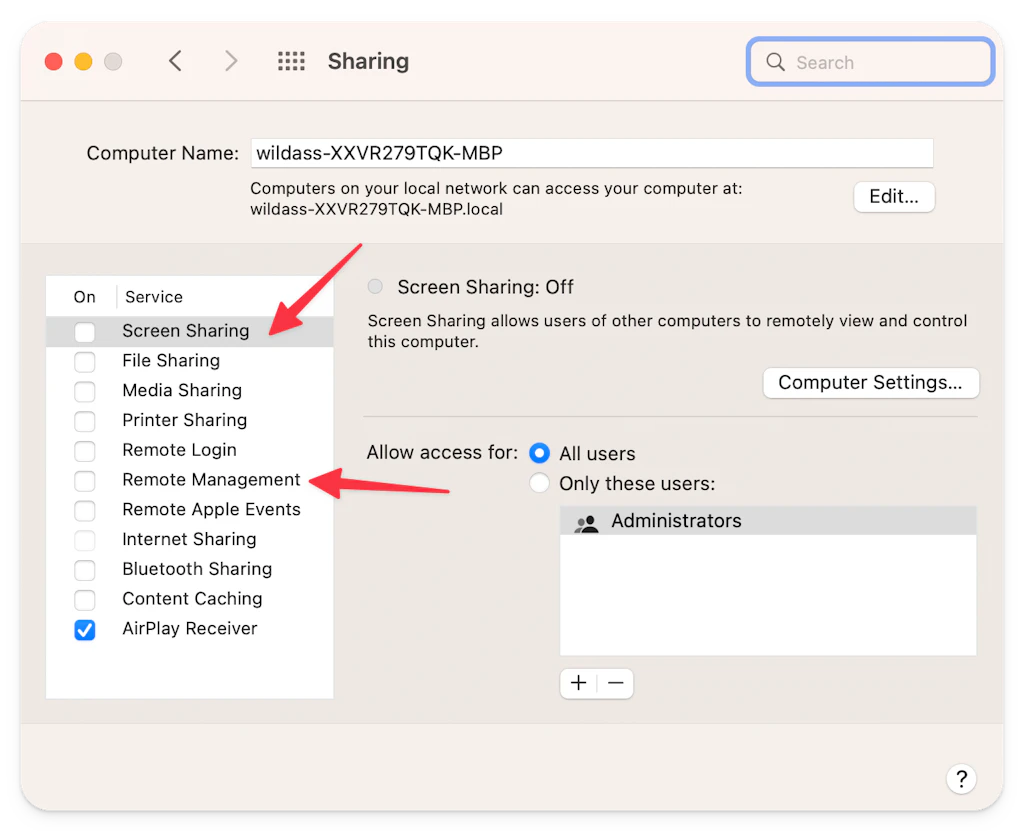
Task: Choose Only these users radio button
Action: pos(539,483)
